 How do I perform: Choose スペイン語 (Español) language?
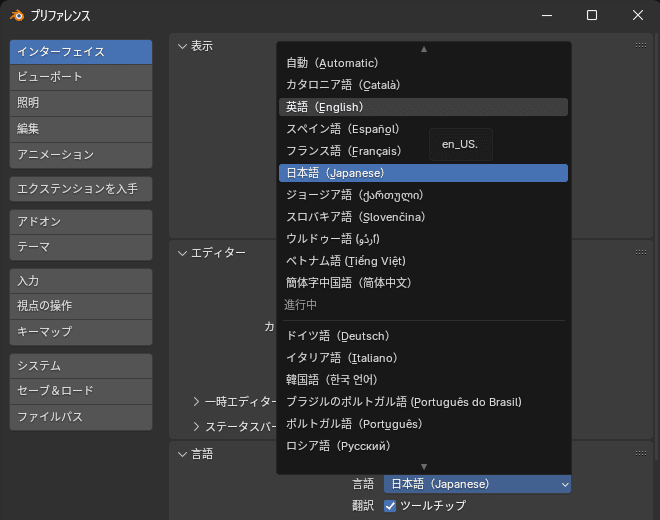coord(423,129)
